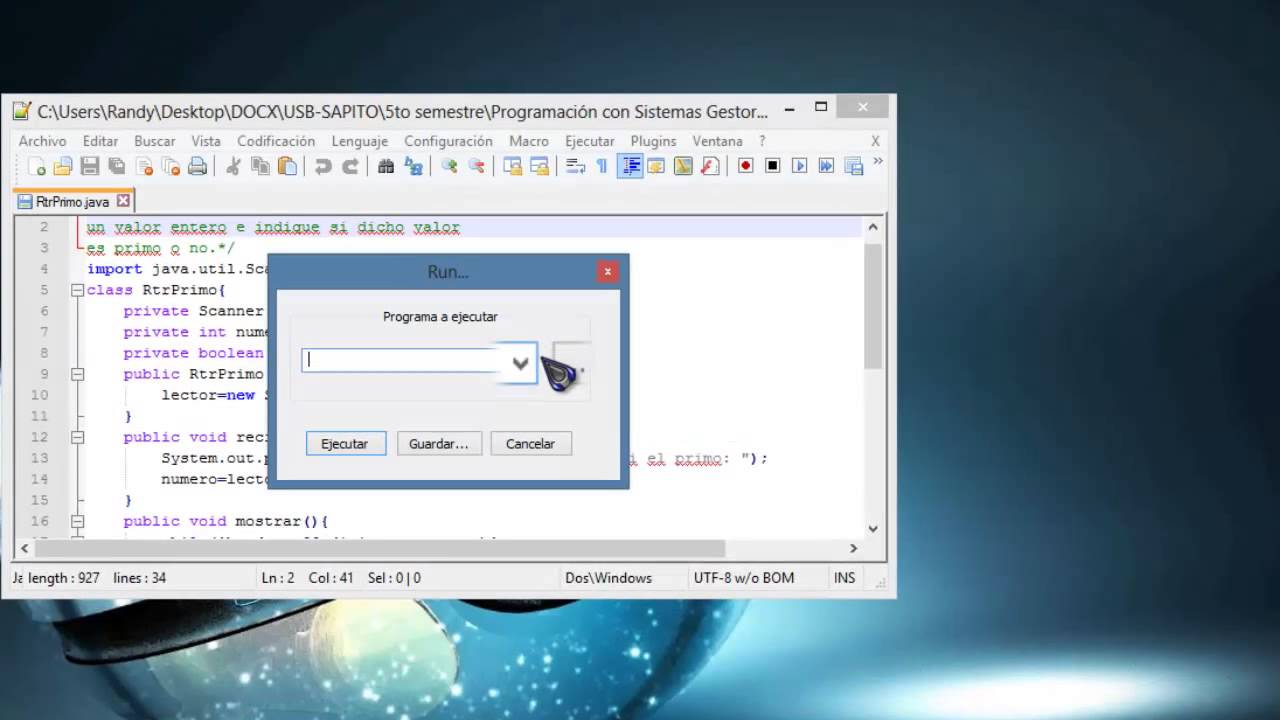This screenshot has height=720, width=1280.
Task: Toggle the Word Wrap toolbar icon
Action: tap(575, 166)
